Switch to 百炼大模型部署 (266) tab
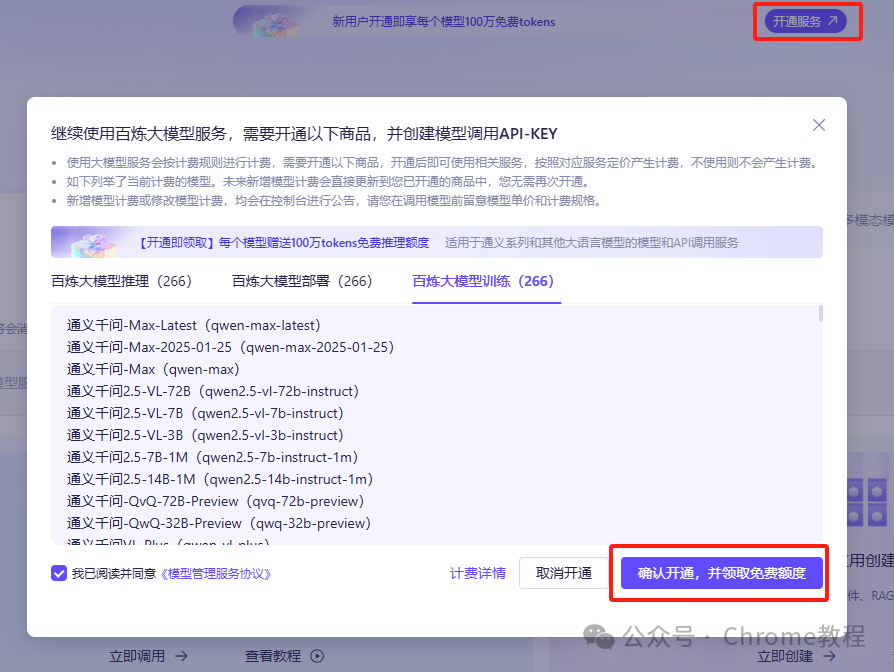 point(302,281)
